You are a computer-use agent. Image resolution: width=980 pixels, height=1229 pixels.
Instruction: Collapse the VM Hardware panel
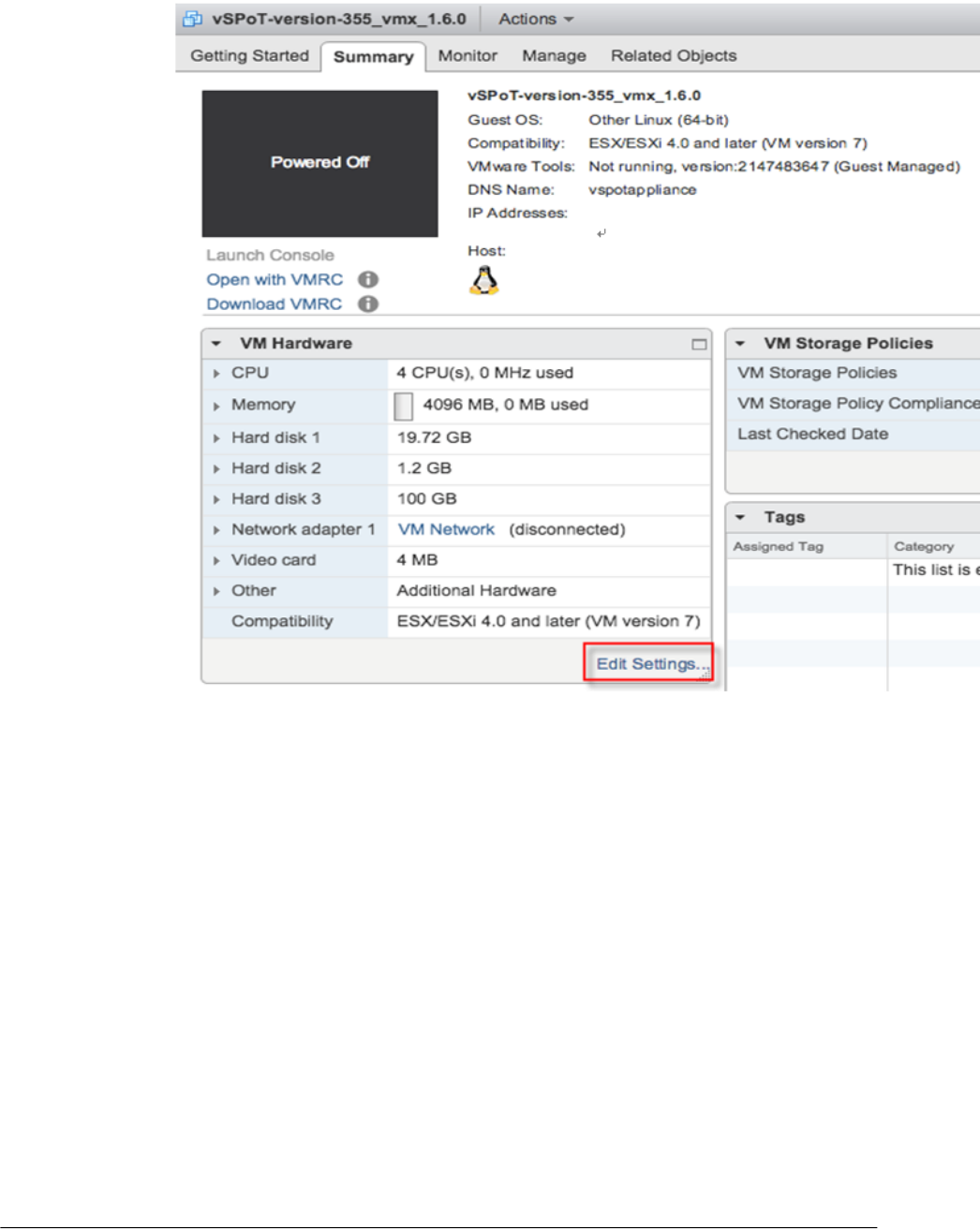tap(216, 344)
